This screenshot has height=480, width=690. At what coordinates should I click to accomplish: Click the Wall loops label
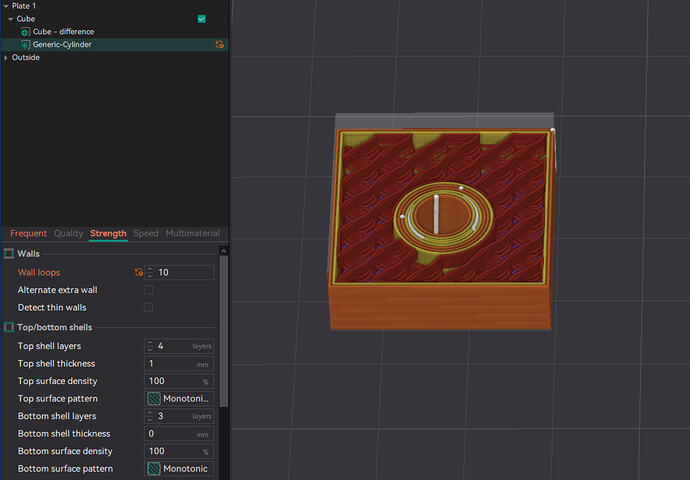[x=39, y=272]
